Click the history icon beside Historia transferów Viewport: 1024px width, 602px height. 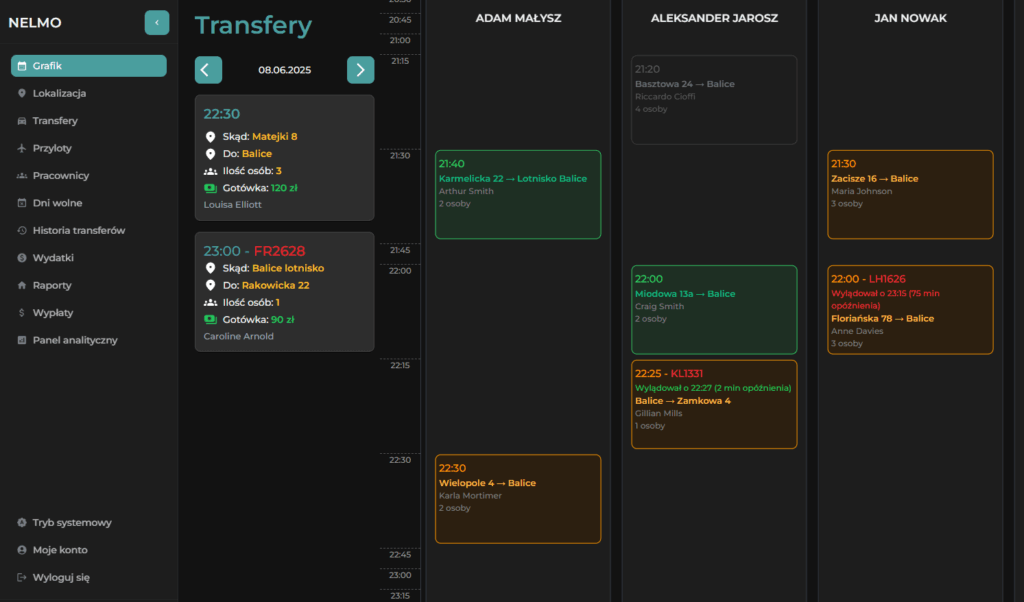(22, 230)
